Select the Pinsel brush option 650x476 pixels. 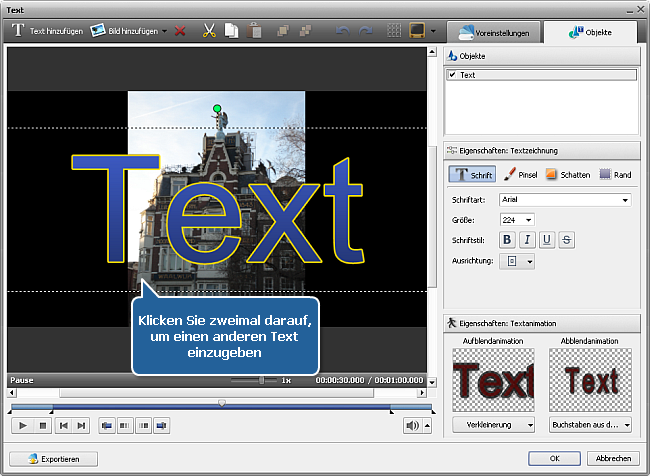(520, 174)
